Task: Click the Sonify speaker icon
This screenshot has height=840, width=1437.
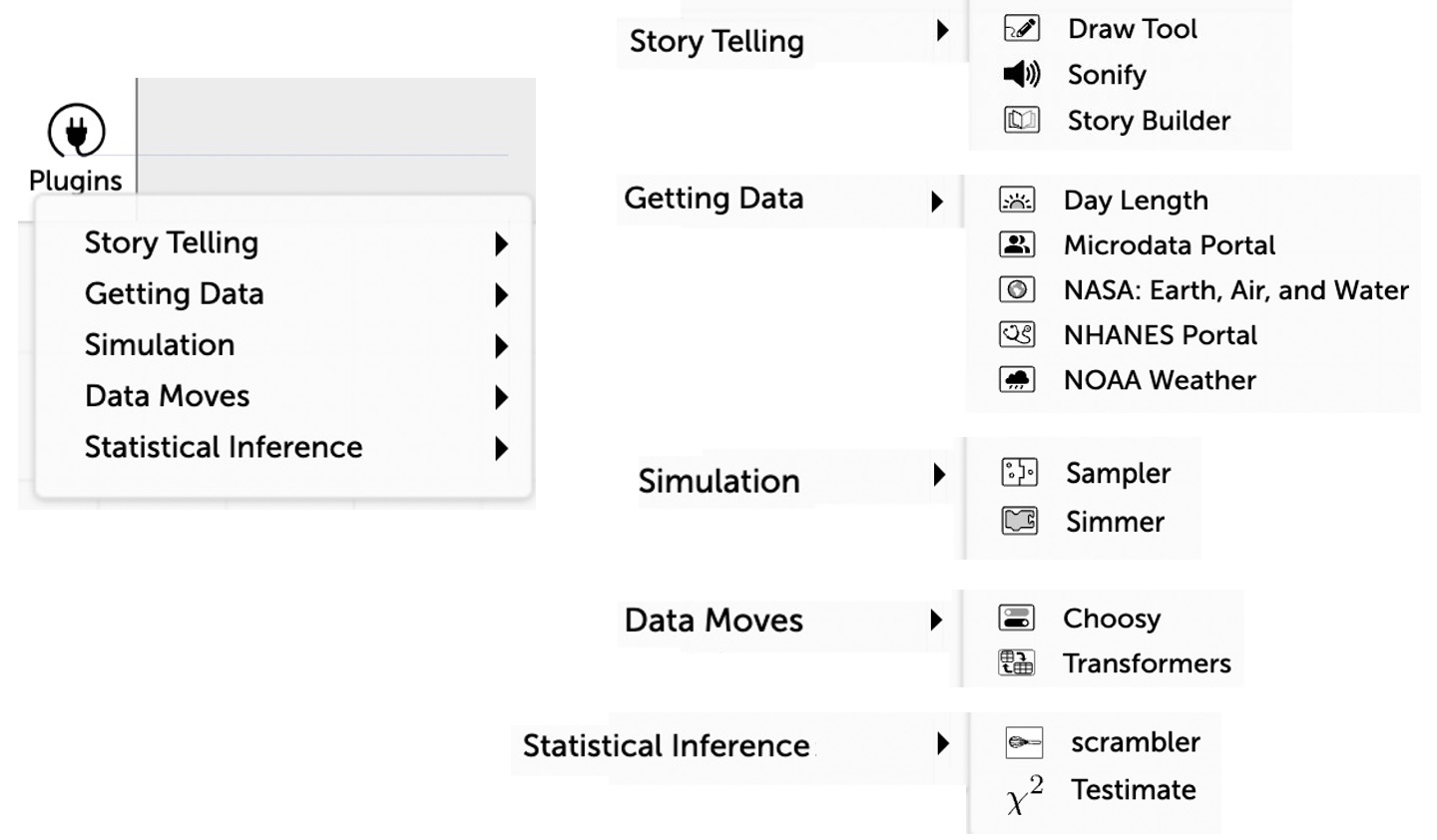Action: coord(1021,74)
